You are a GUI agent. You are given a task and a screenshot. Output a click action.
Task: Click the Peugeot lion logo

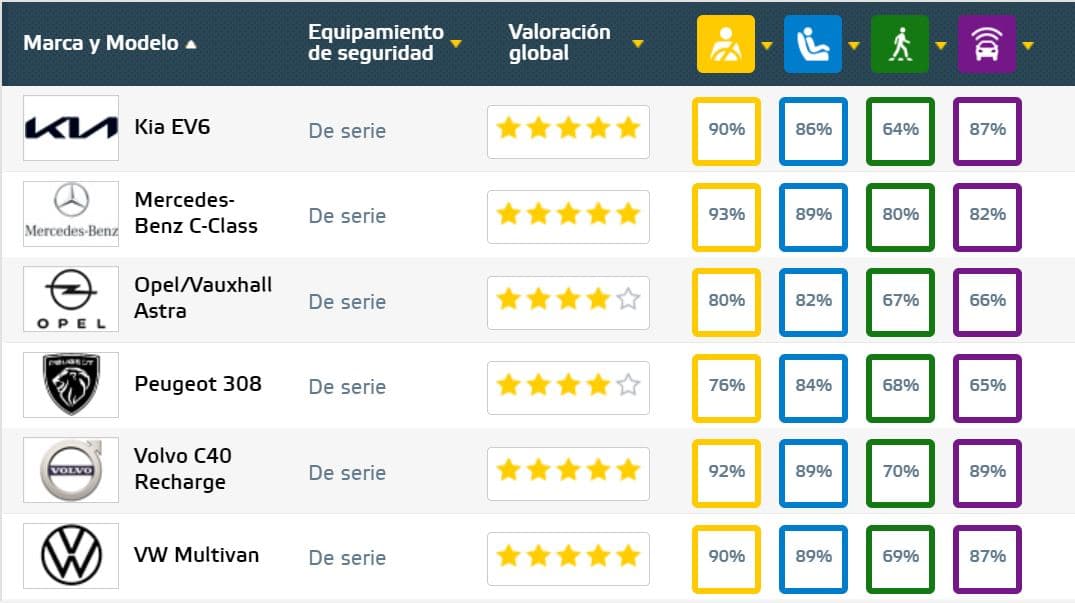point(71,384)
